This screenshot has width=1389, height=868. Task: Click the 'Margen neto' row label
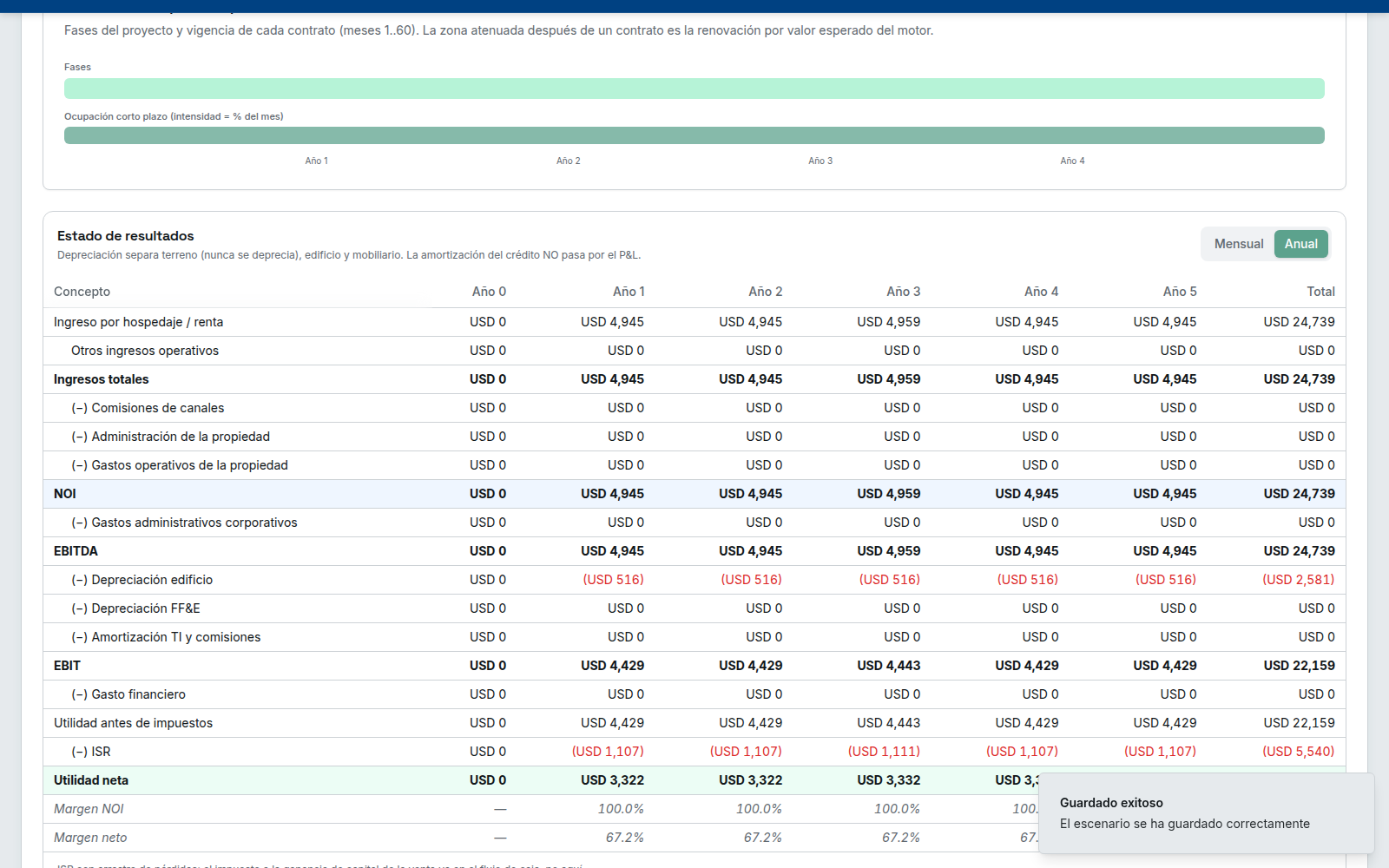coord(90,838)
